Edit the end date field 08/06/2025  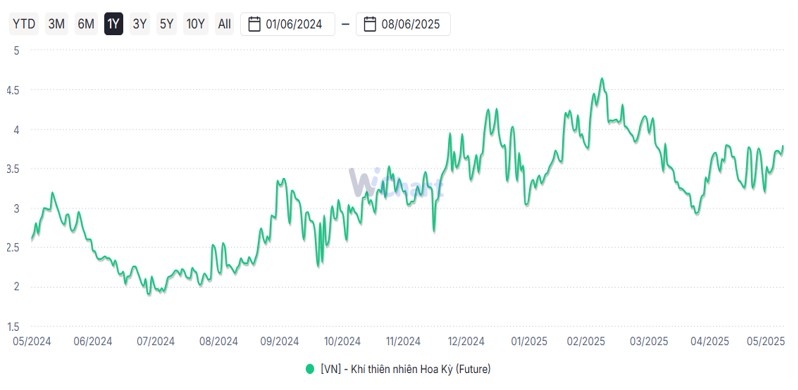click(x=403, y=24)
